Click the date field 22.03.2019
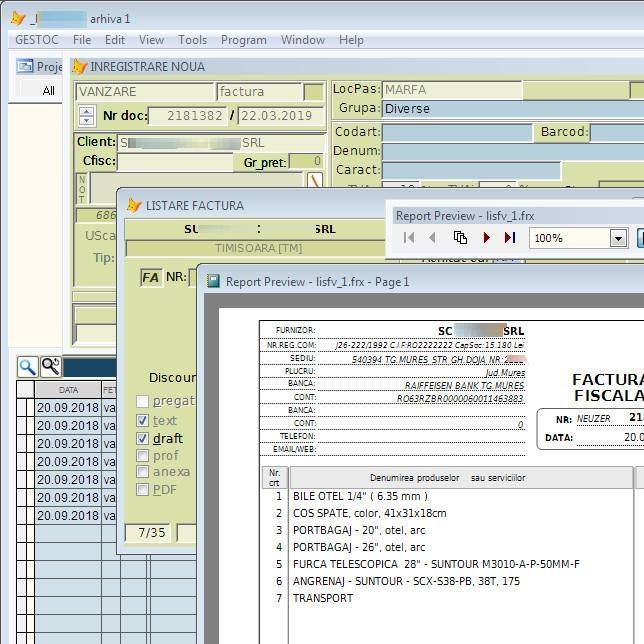Image resolution: width=644 pixels, height=644 pixels. [281, 116]
